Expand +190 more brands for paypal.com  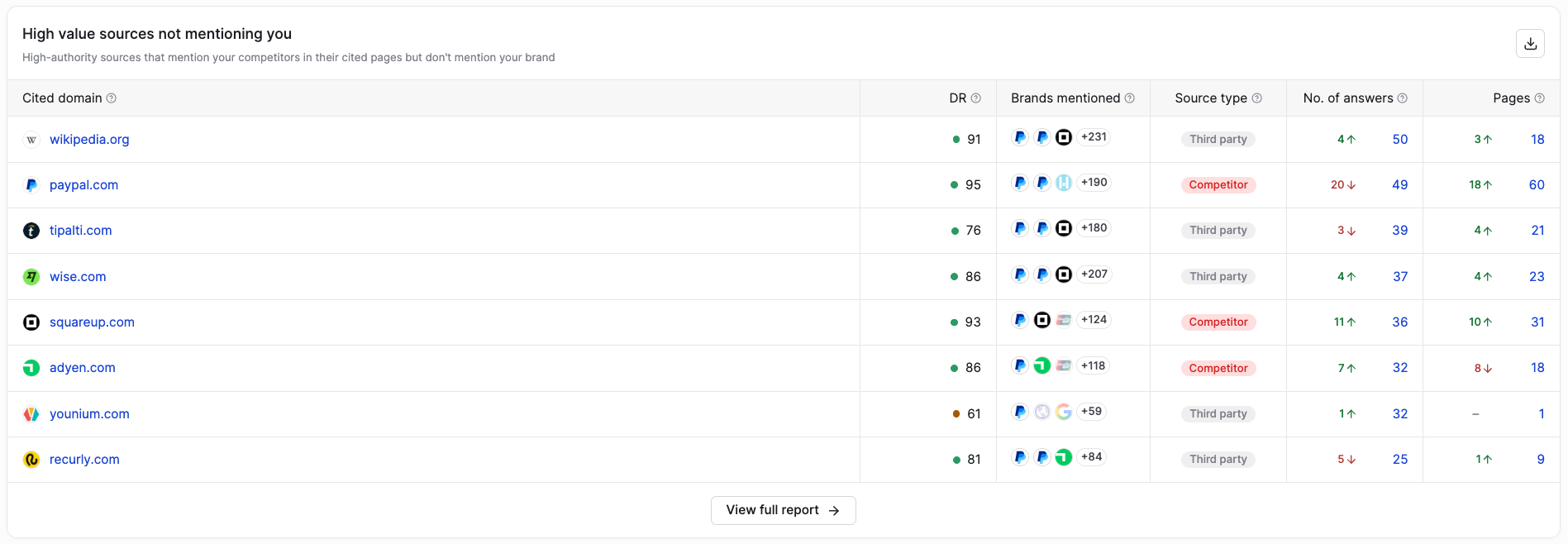coord(1094,183)
